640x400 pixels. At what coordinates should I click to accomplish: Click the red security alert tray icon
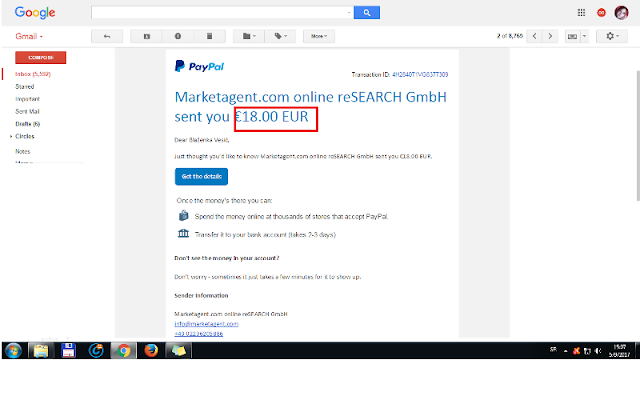(576, 351)
